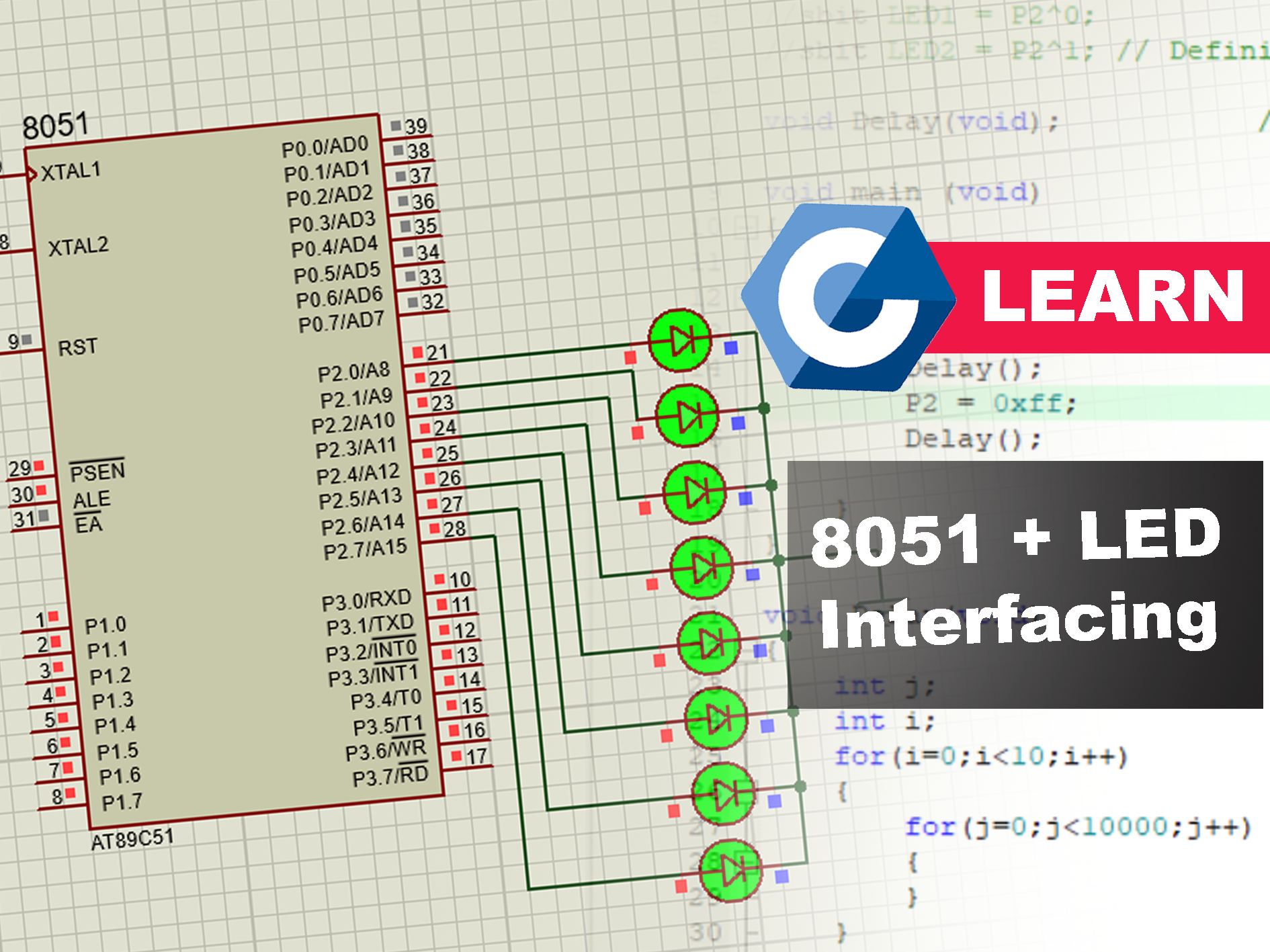Screen dimensions: 1270x952
Task: Pick the LED driven by pin 26
Action: coord(717,720)
